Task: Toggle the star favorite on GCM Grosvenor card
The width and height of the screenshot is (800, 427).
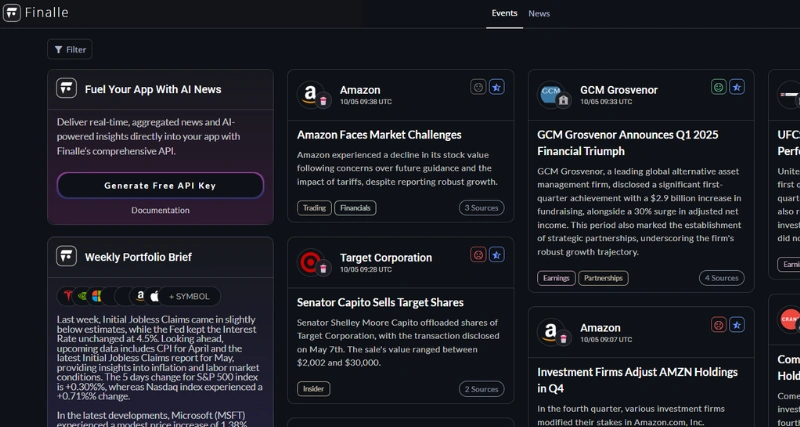Action: pos(737,87)
